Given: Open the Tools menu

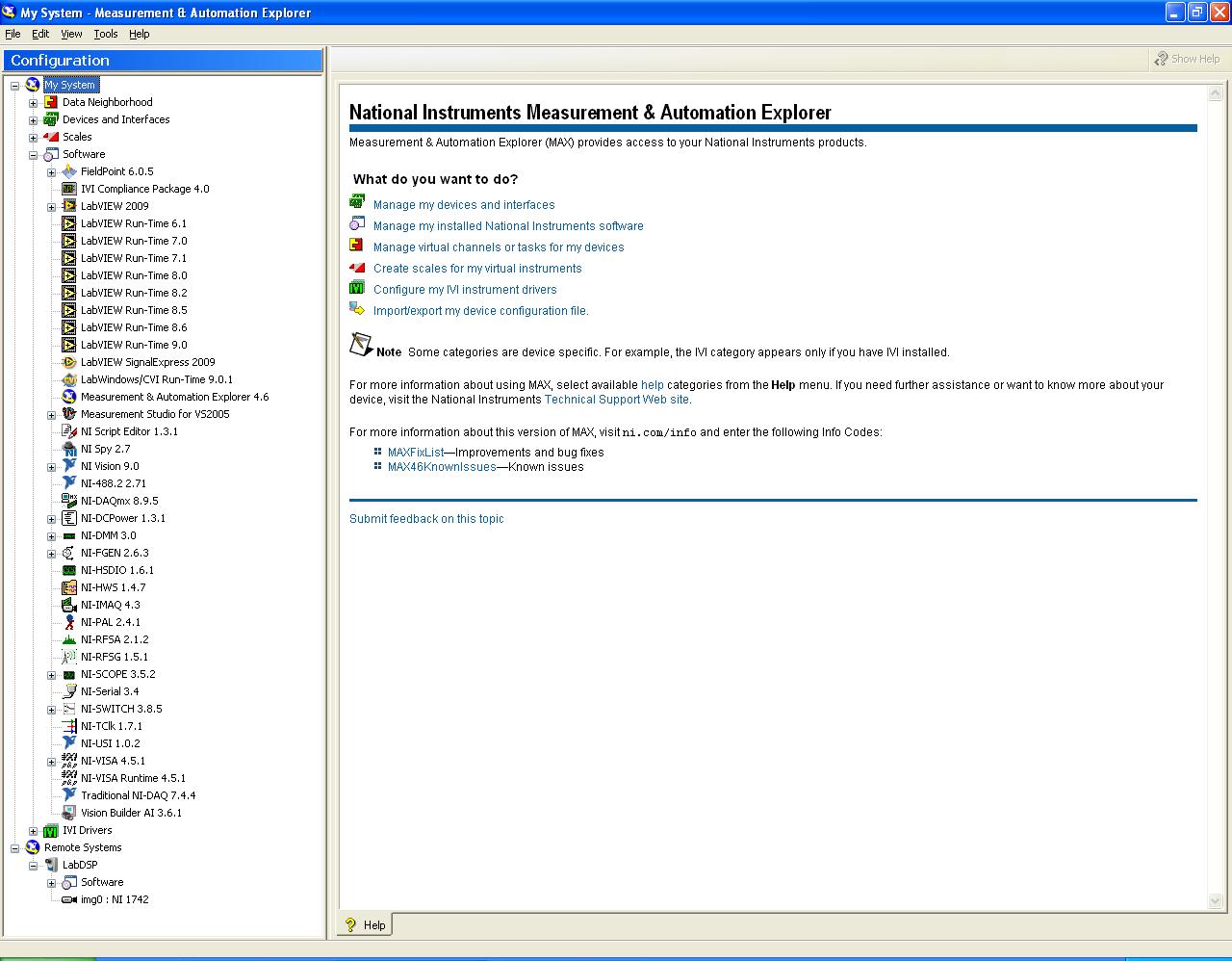Looking at the screenshot, I should 106,34.
